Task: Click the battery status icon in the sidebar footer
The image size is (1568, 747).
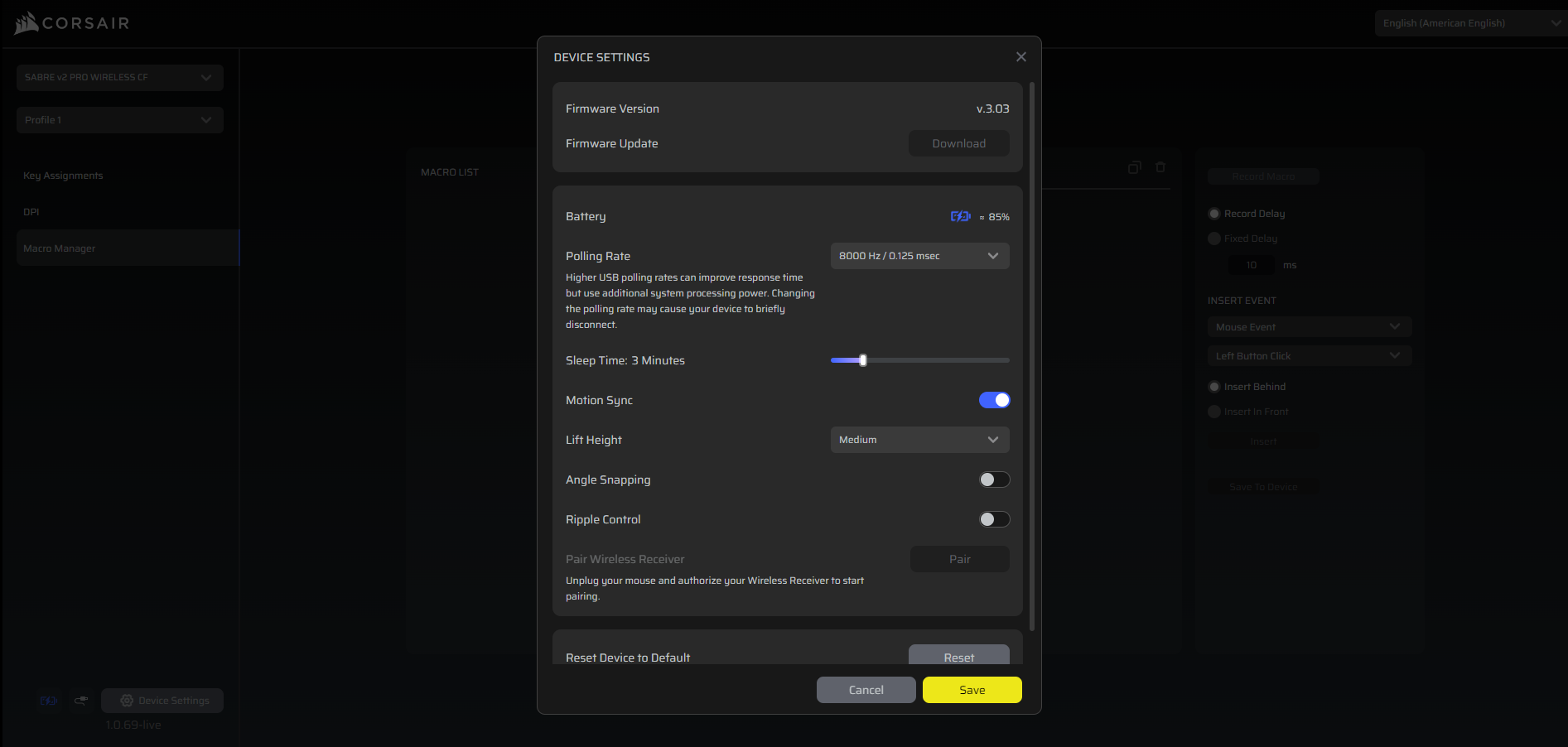Action: (49, 701)
